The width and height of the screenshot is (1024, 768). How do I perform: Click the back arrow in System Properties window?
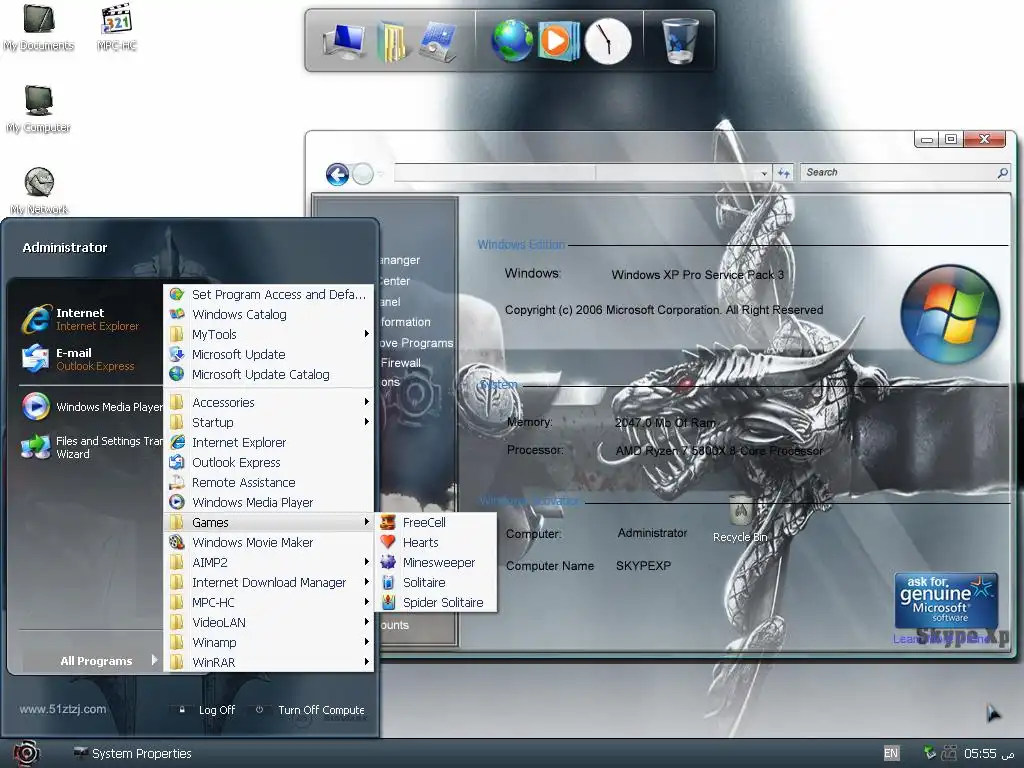coord(338,174)
